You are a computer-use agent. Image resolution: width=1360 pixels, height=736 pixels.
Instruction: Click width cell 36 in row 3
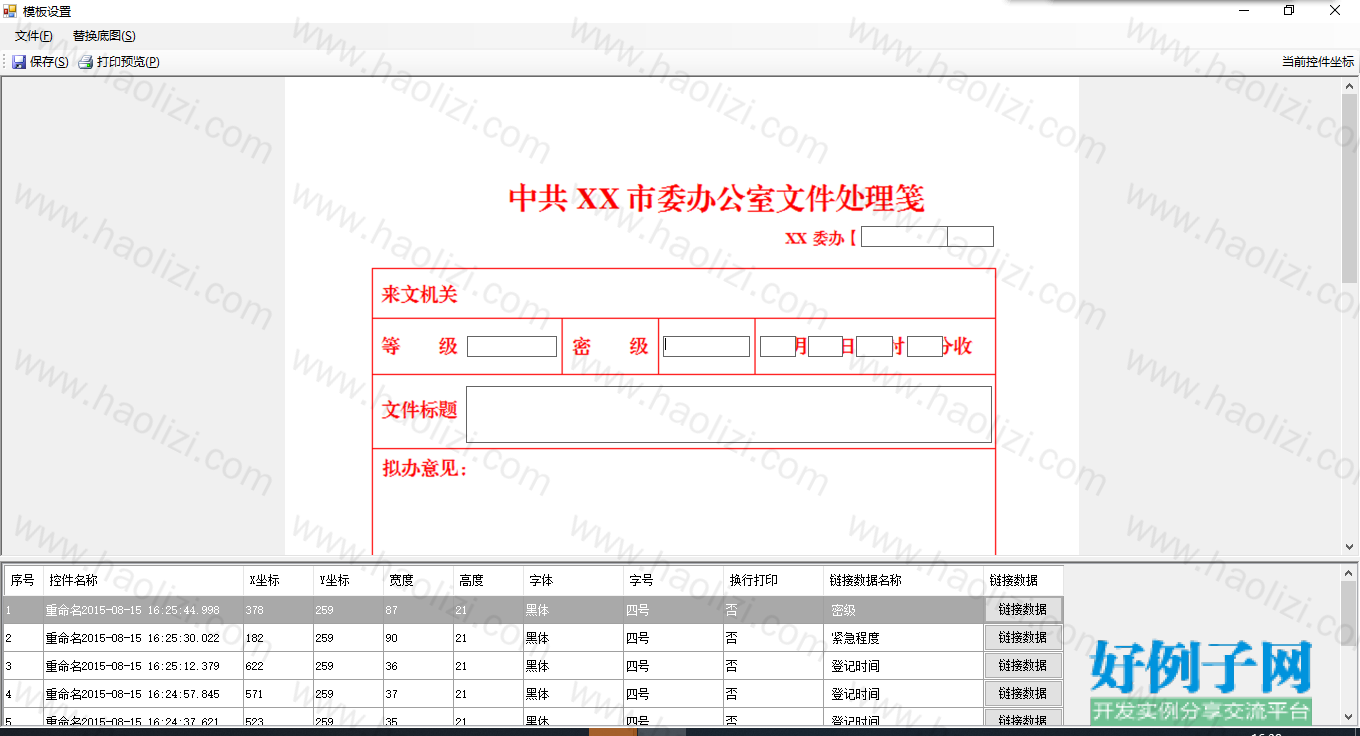point(418,666)
